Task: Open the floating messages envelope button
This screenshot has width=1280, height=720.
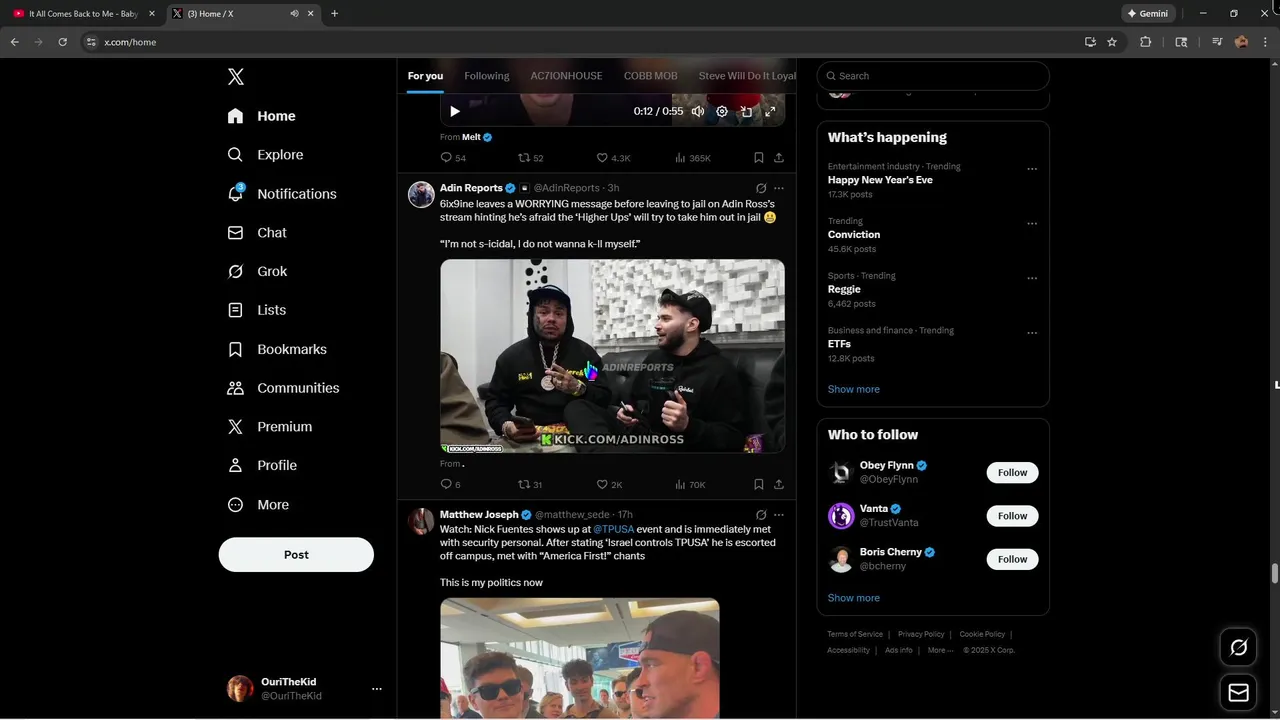Action: 1238,693
